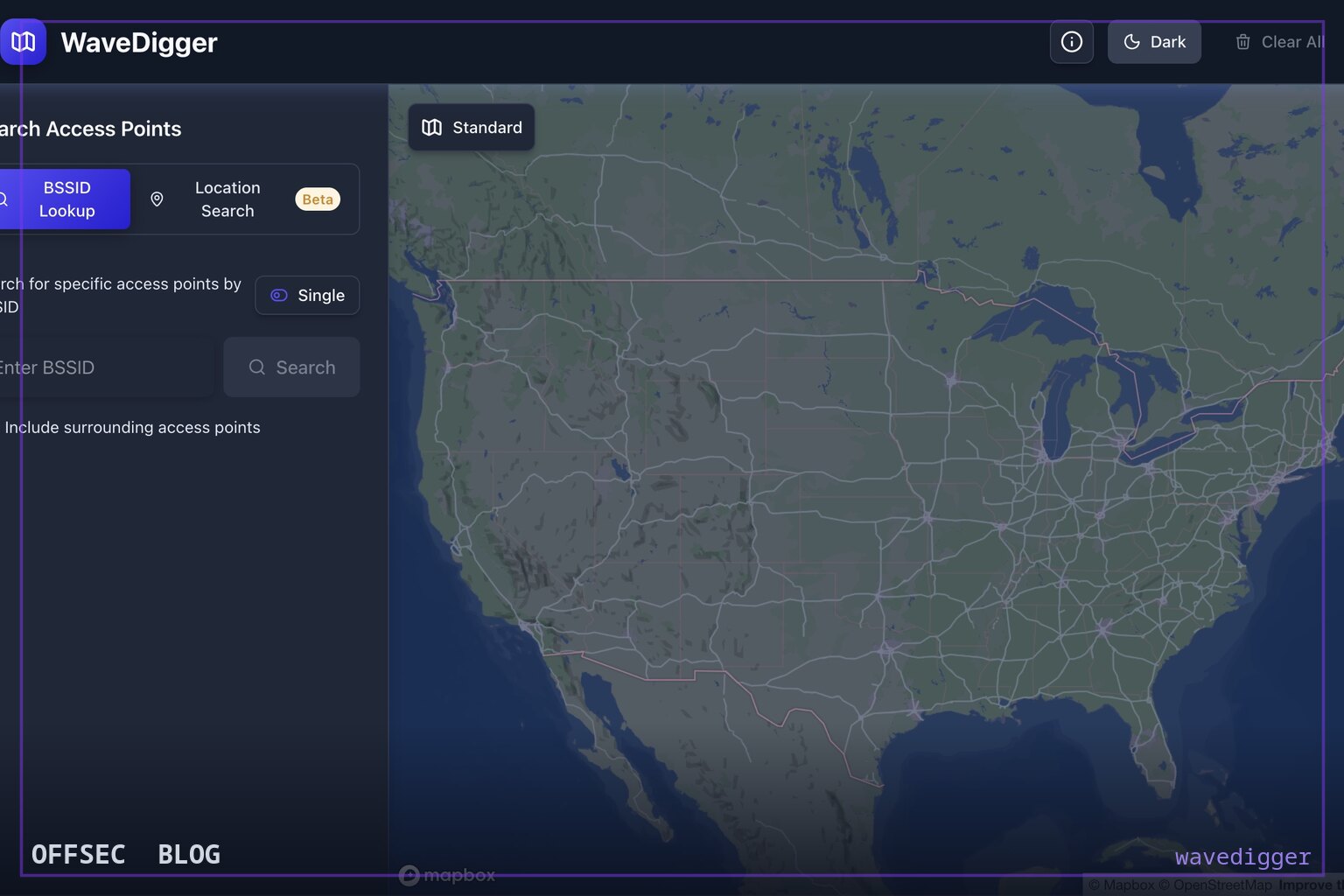Enable Include surrounding access points
Screen dimensions: 1344x896
pyautogui.click(x=131, y=428)
